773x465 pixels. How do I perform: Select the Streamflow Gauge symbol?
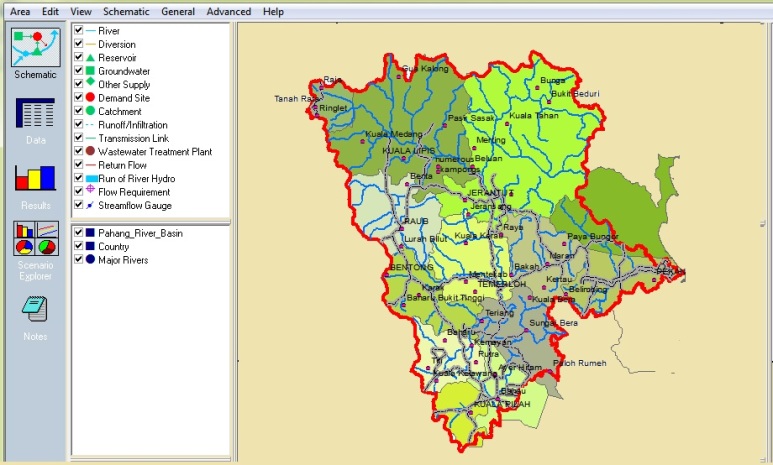tap(91, 206)
